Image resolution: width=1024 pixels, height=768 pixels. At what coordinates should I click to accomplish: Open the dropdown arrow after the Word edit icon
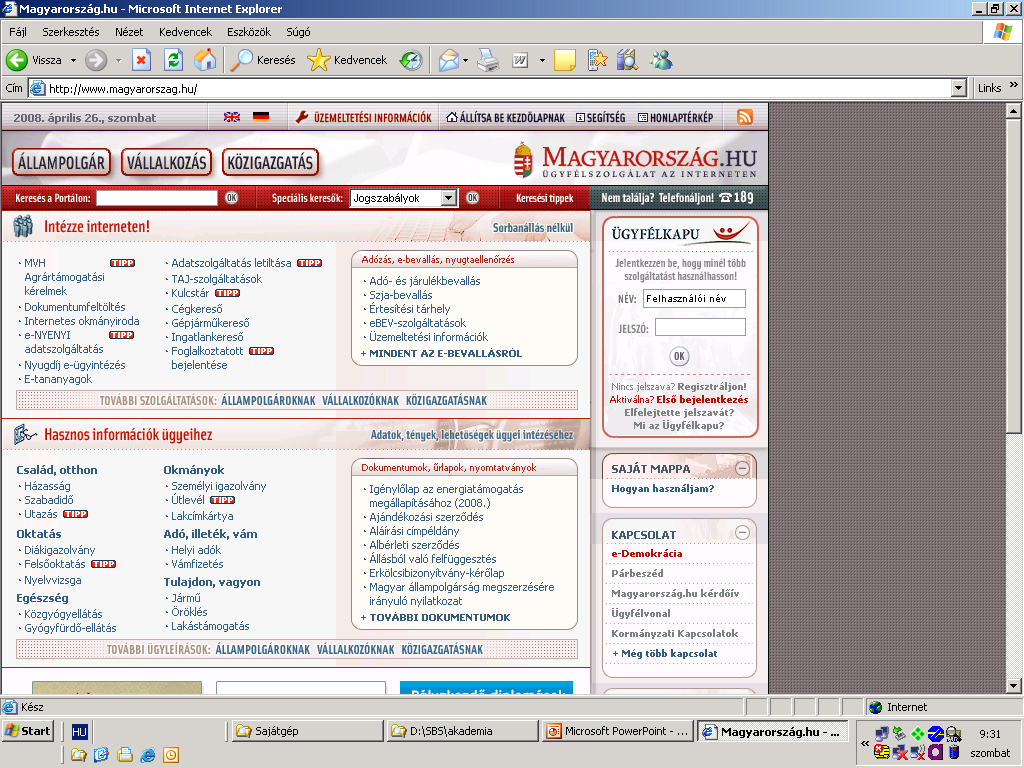coord(542,61)
